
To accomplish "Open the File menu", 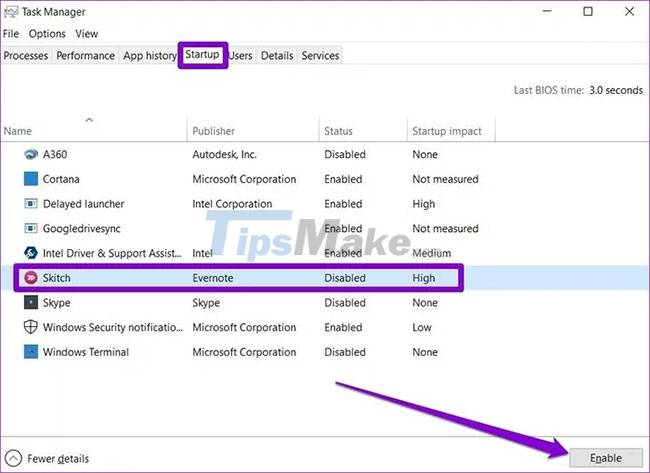I will (11, 34).
